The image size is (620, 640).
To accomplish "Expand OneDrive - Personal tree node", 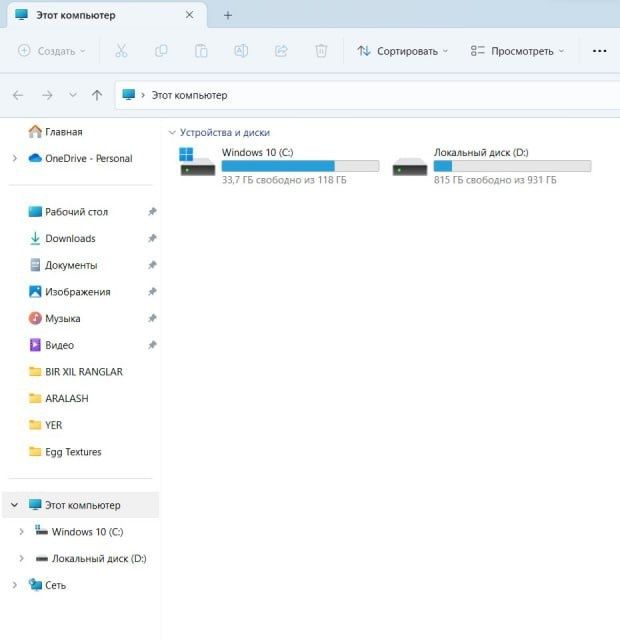I will coord(15,158).
